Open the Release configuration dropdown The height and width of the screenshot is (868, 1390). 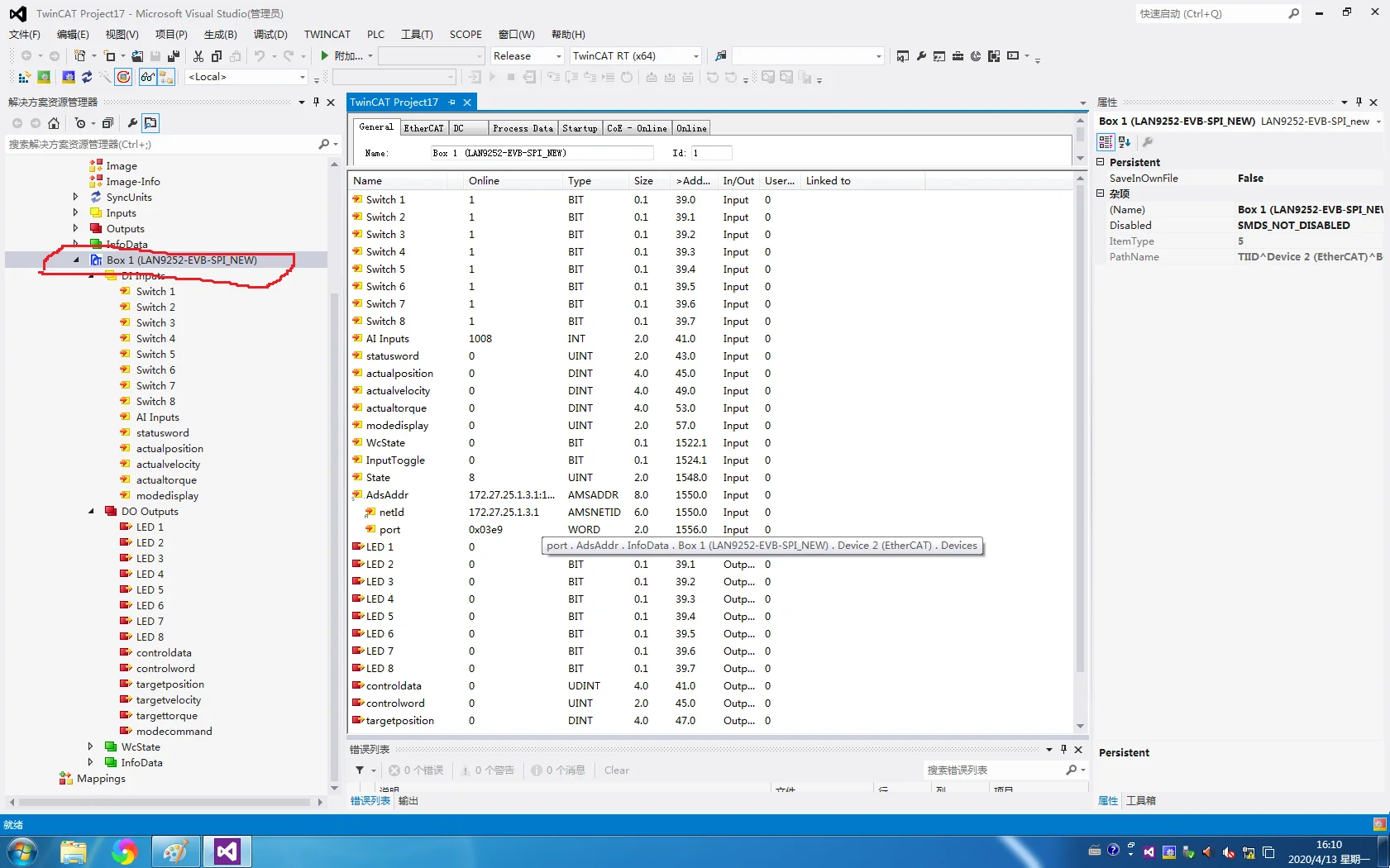tap(559, 56)
